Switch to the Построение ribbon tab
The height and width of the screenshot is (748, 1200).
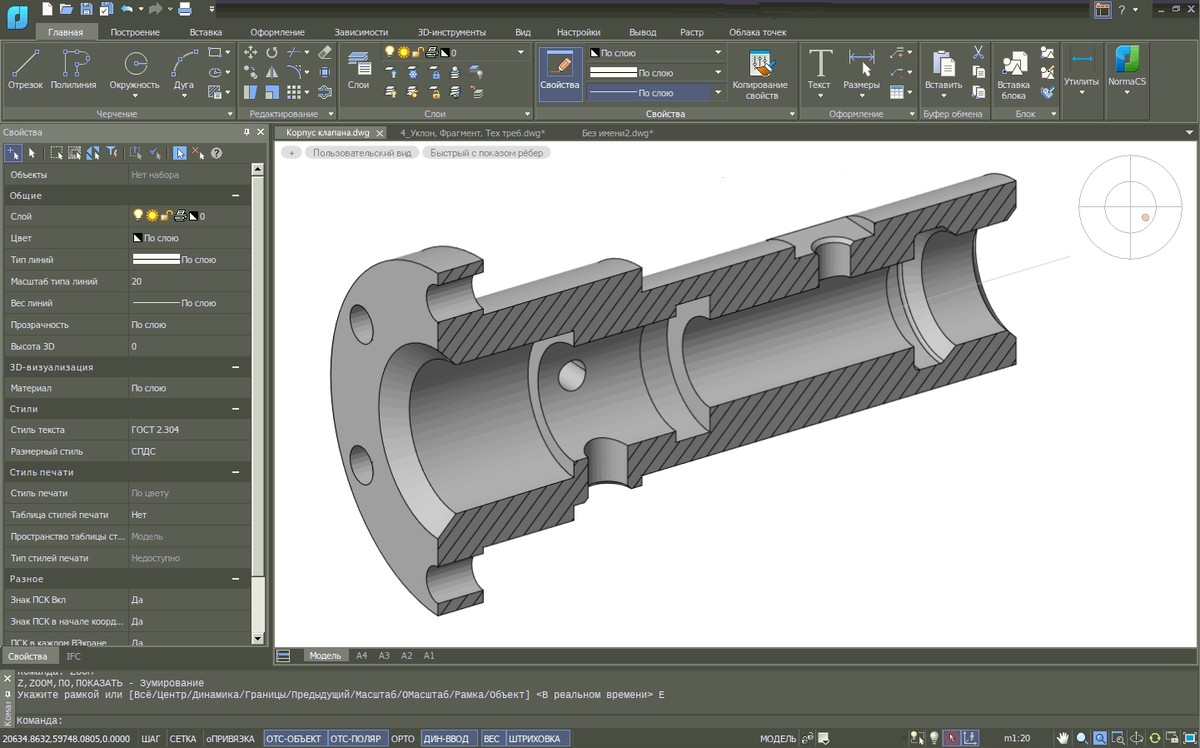(x=135, y=32)
